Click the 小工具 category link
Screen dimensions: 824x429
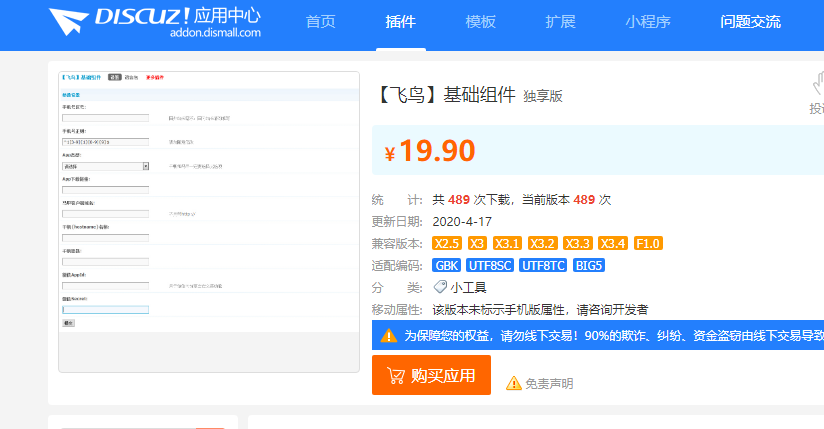(468, 287)
